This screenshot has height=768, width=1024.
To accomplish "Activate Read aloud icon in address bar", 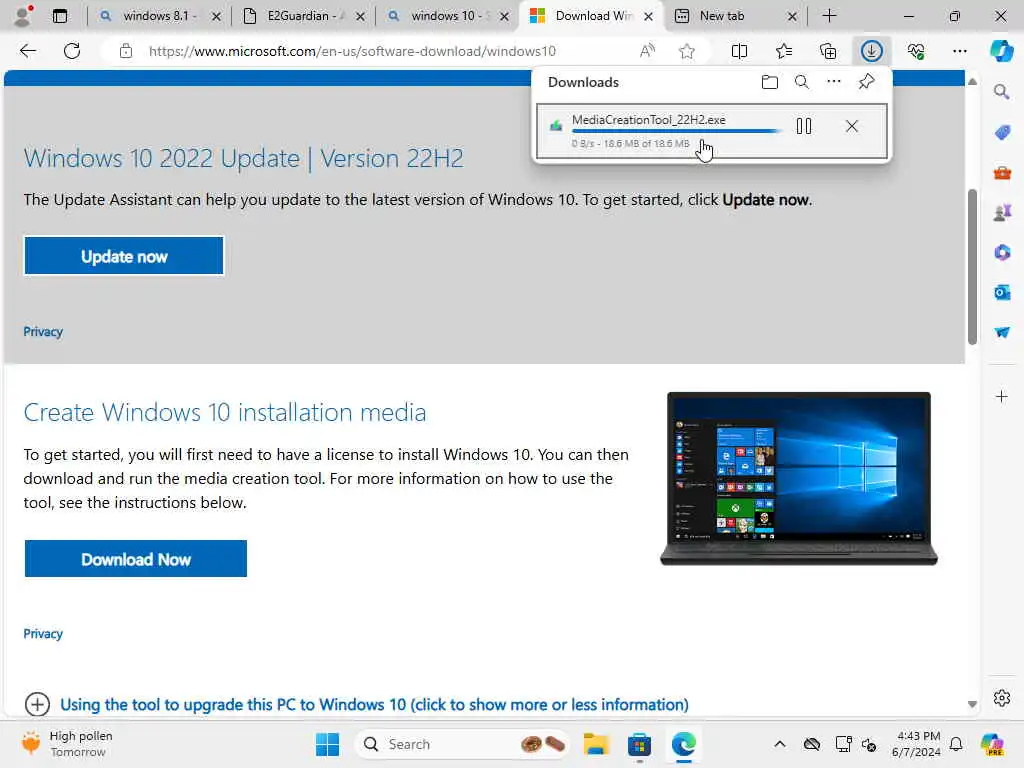I will point(647,51).
